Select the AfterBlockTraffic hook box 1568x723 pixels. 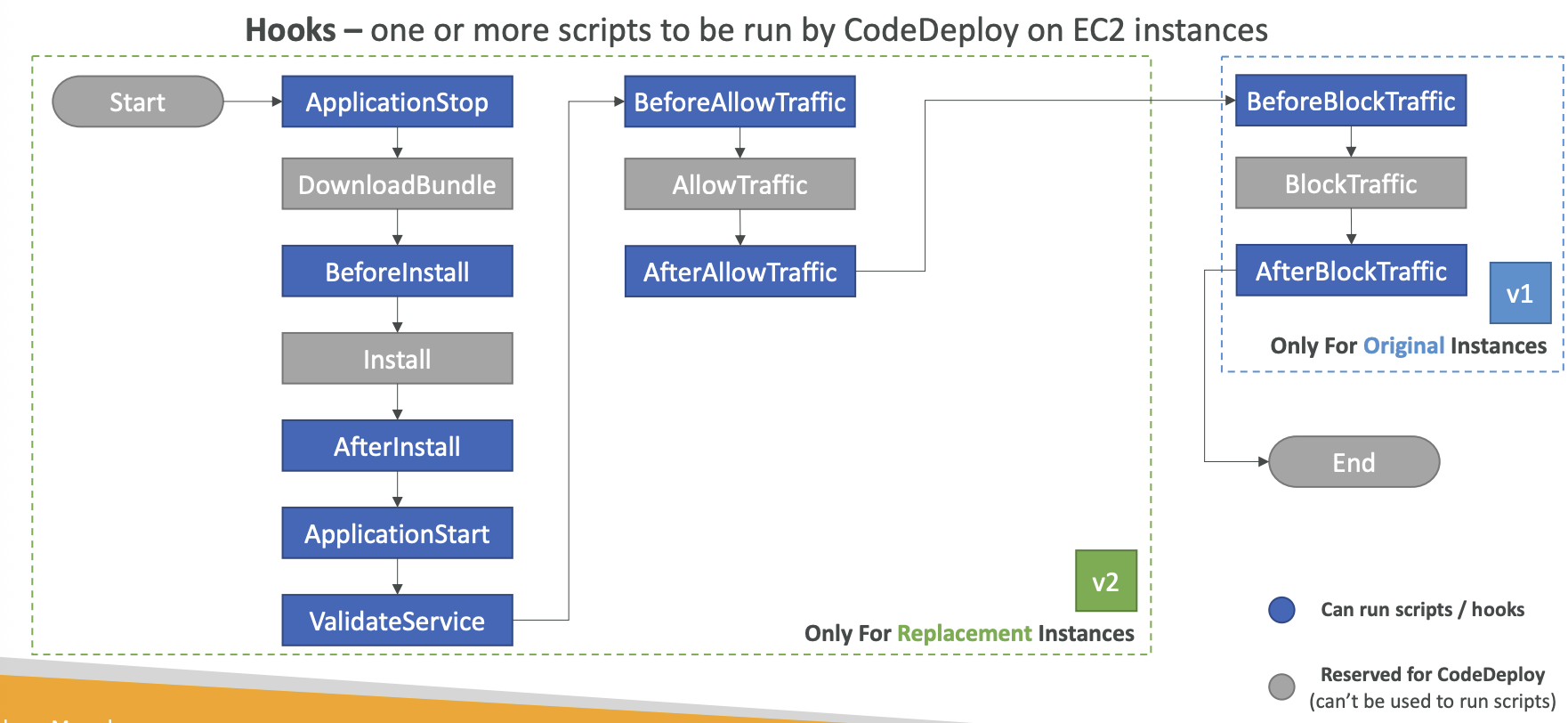point(1350,271)
